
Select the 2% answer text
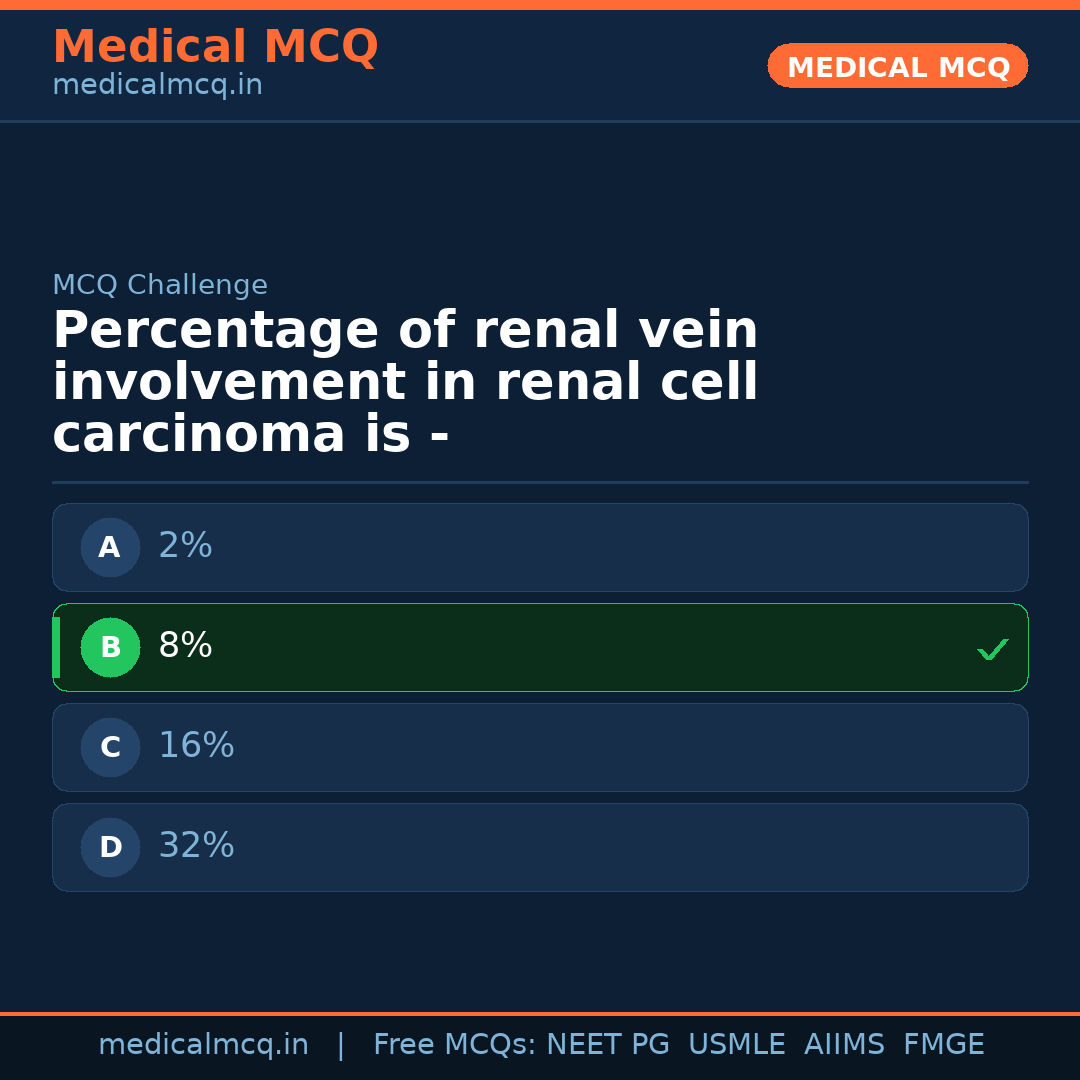point(185,546)
